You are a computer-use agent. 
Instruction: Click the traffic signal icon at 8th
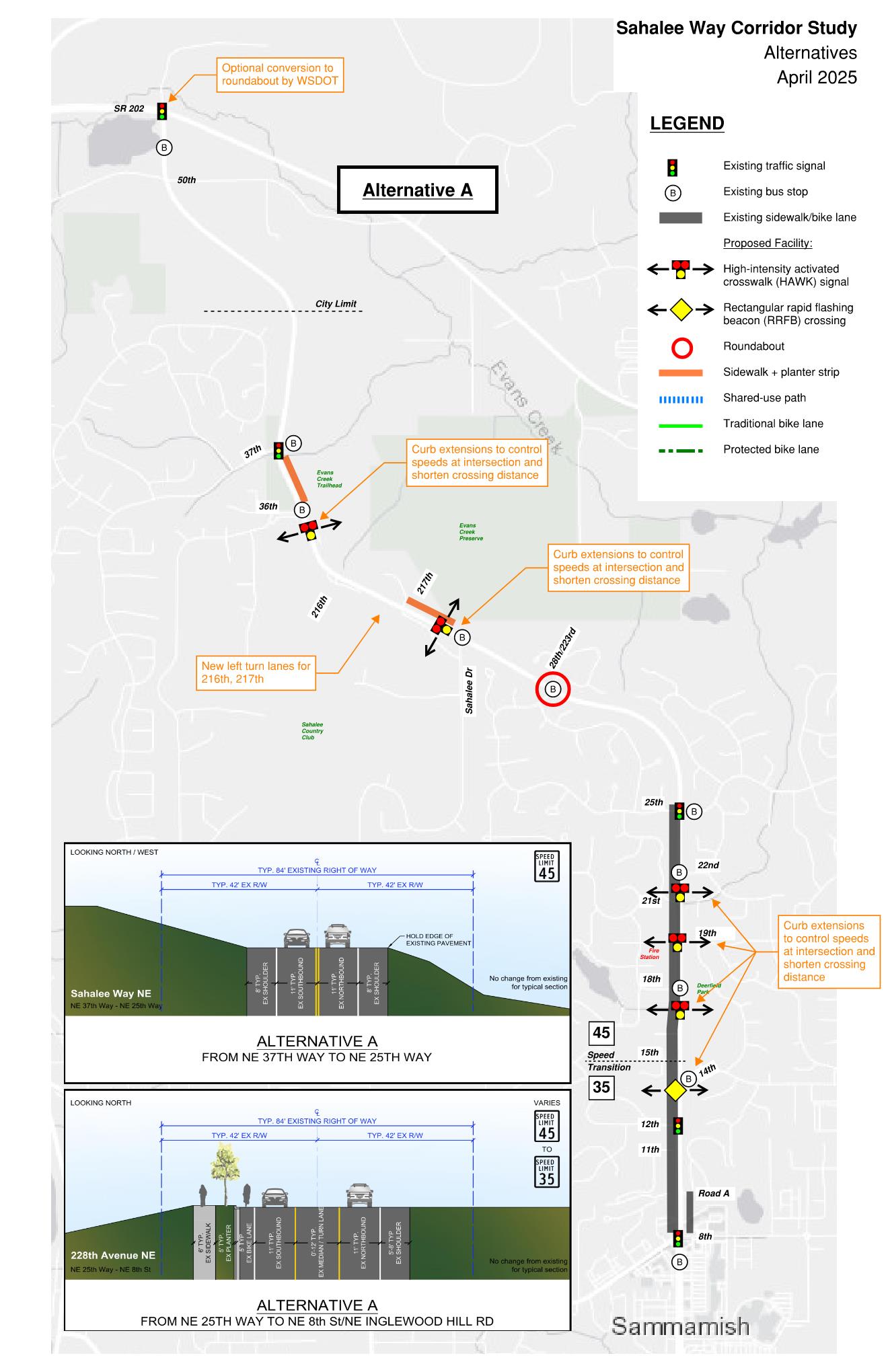[678, 1239]
